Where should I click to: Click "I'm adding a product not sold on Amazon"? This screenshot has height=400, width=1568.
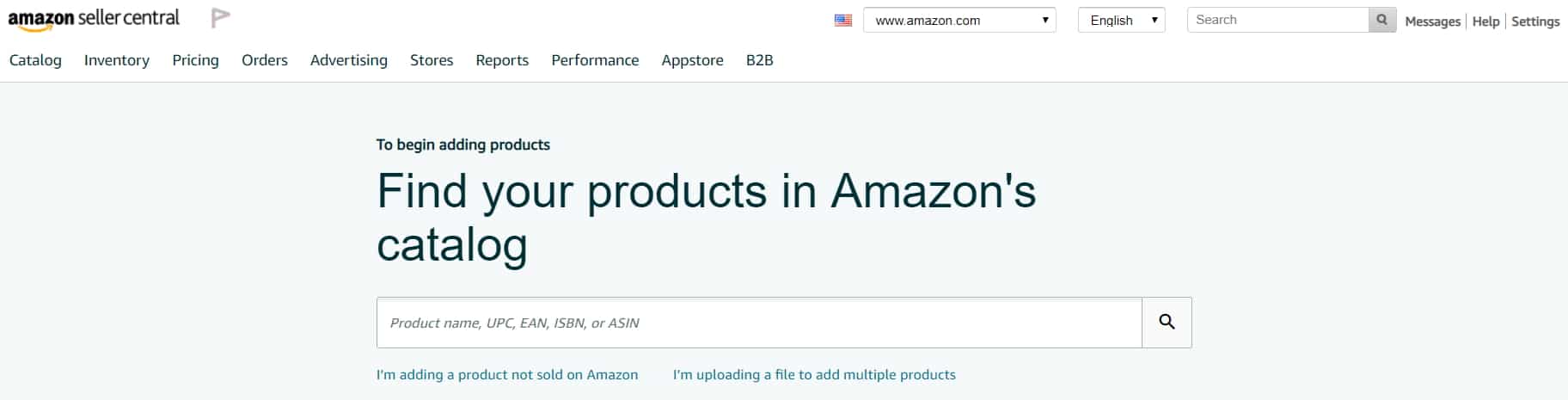507,375
